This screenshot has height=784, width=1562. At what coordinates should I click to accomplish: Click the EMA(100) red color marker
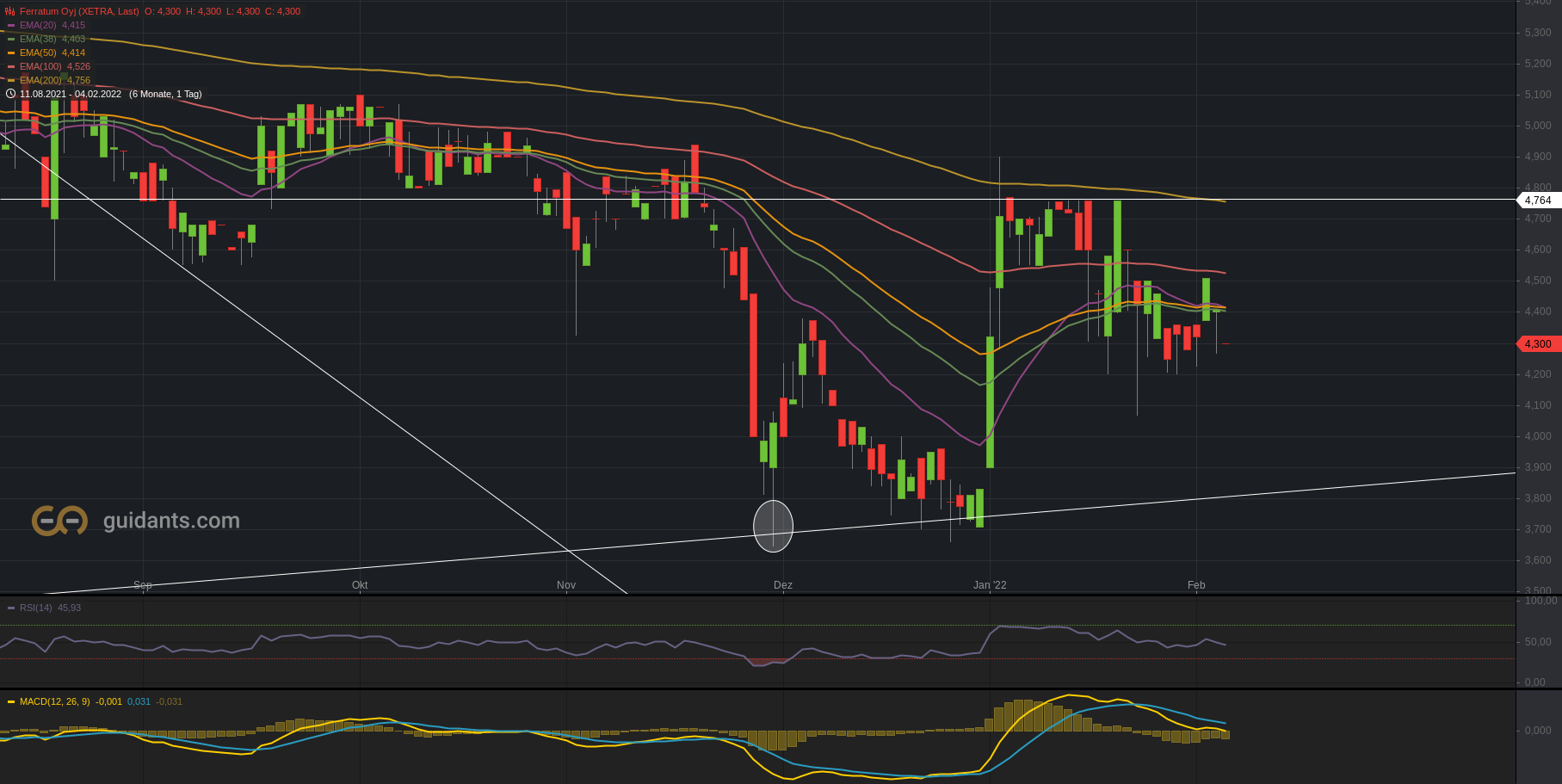coord(11,67)
